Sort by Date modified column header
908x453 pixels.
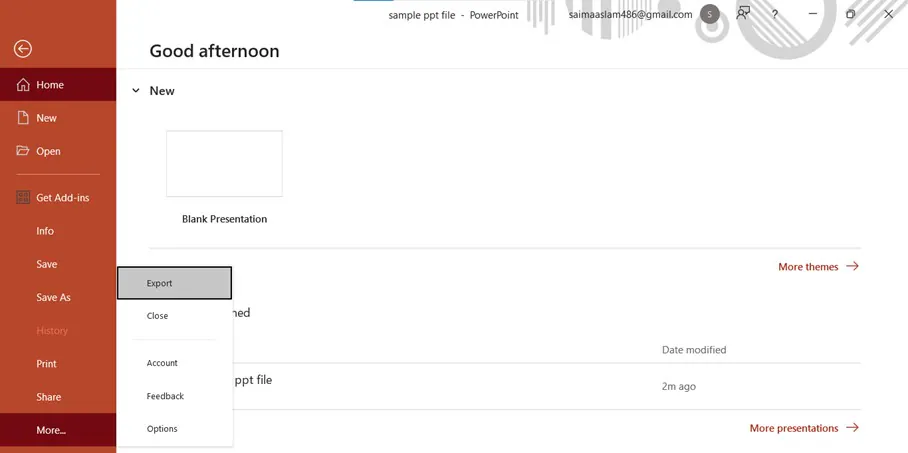click(694, 350)
